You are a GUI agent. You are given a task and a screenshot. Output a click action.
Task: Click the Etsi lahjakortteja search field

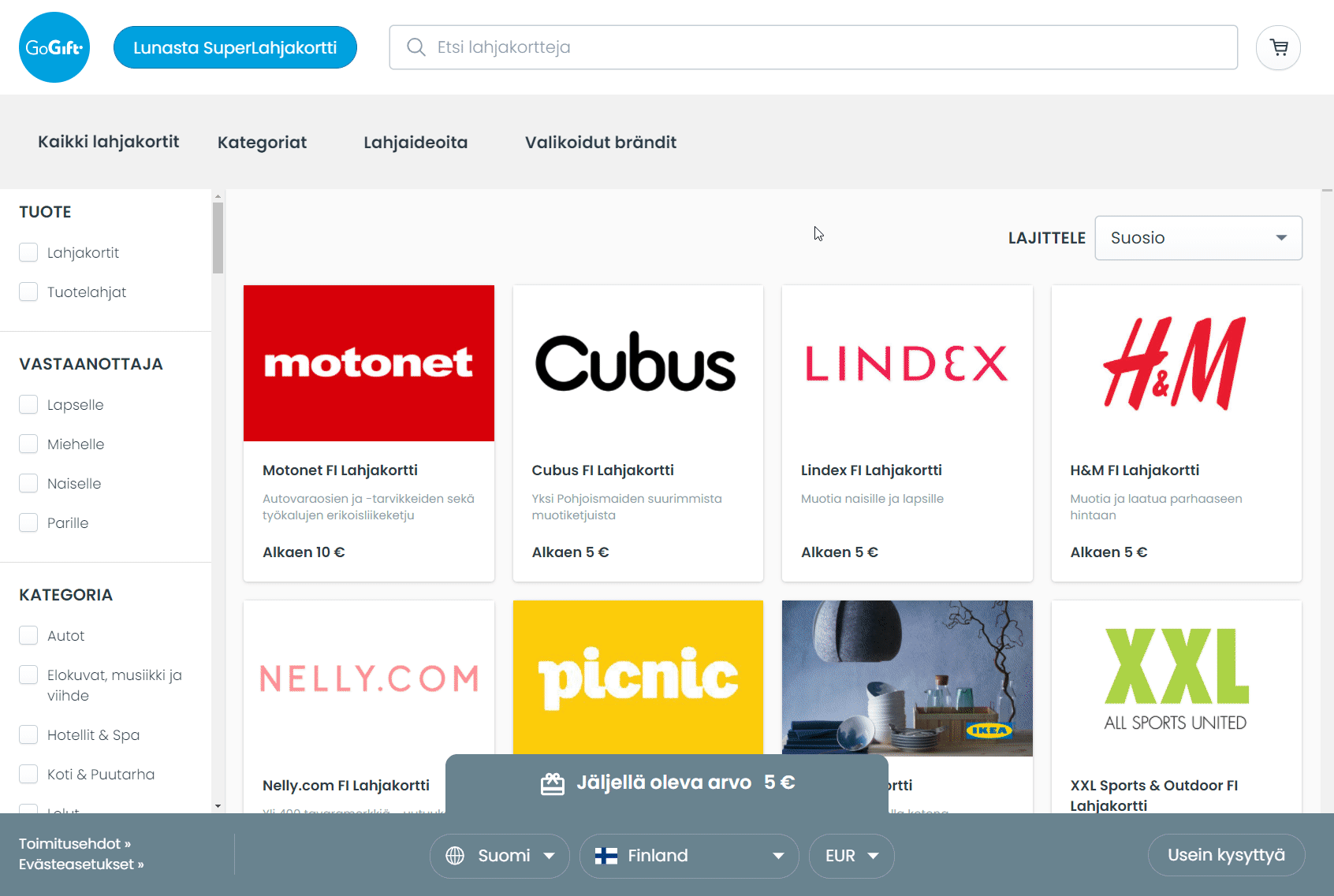[x=813, y=47]
